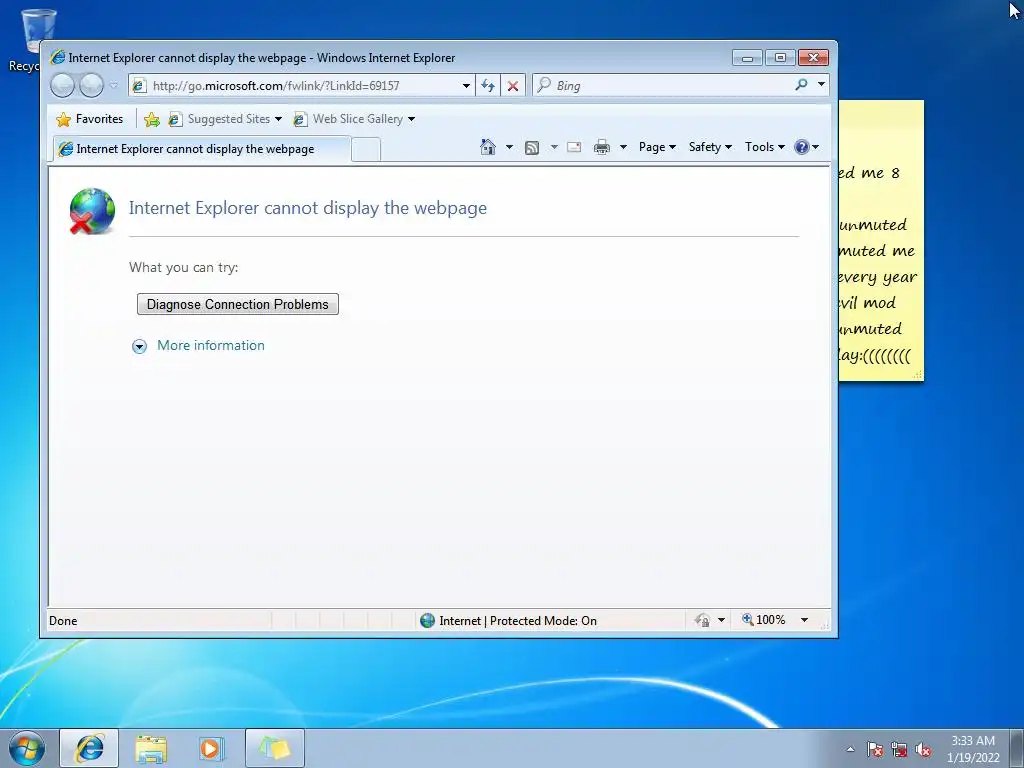Click the Show Desktop button at taskbar end

(x=1017, y=748)
